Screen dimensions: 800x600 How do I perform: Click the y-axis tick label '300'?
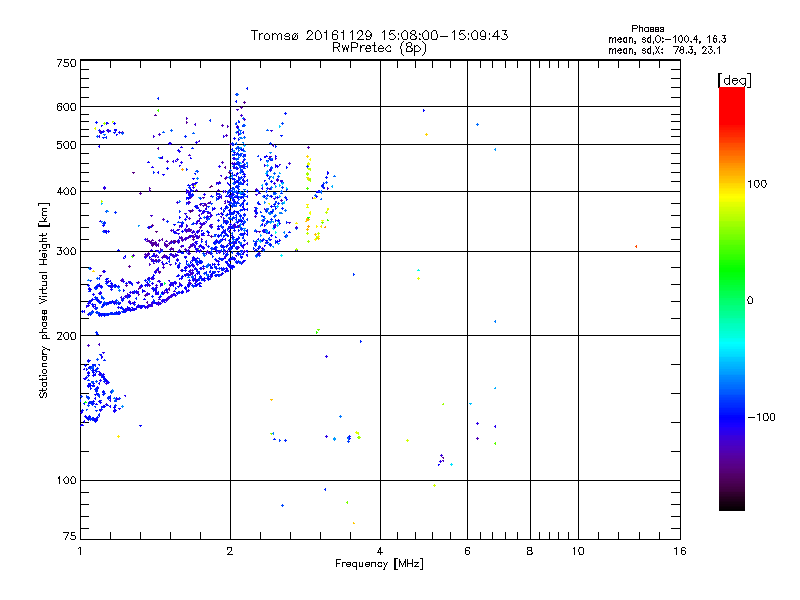tap(66, 252)
